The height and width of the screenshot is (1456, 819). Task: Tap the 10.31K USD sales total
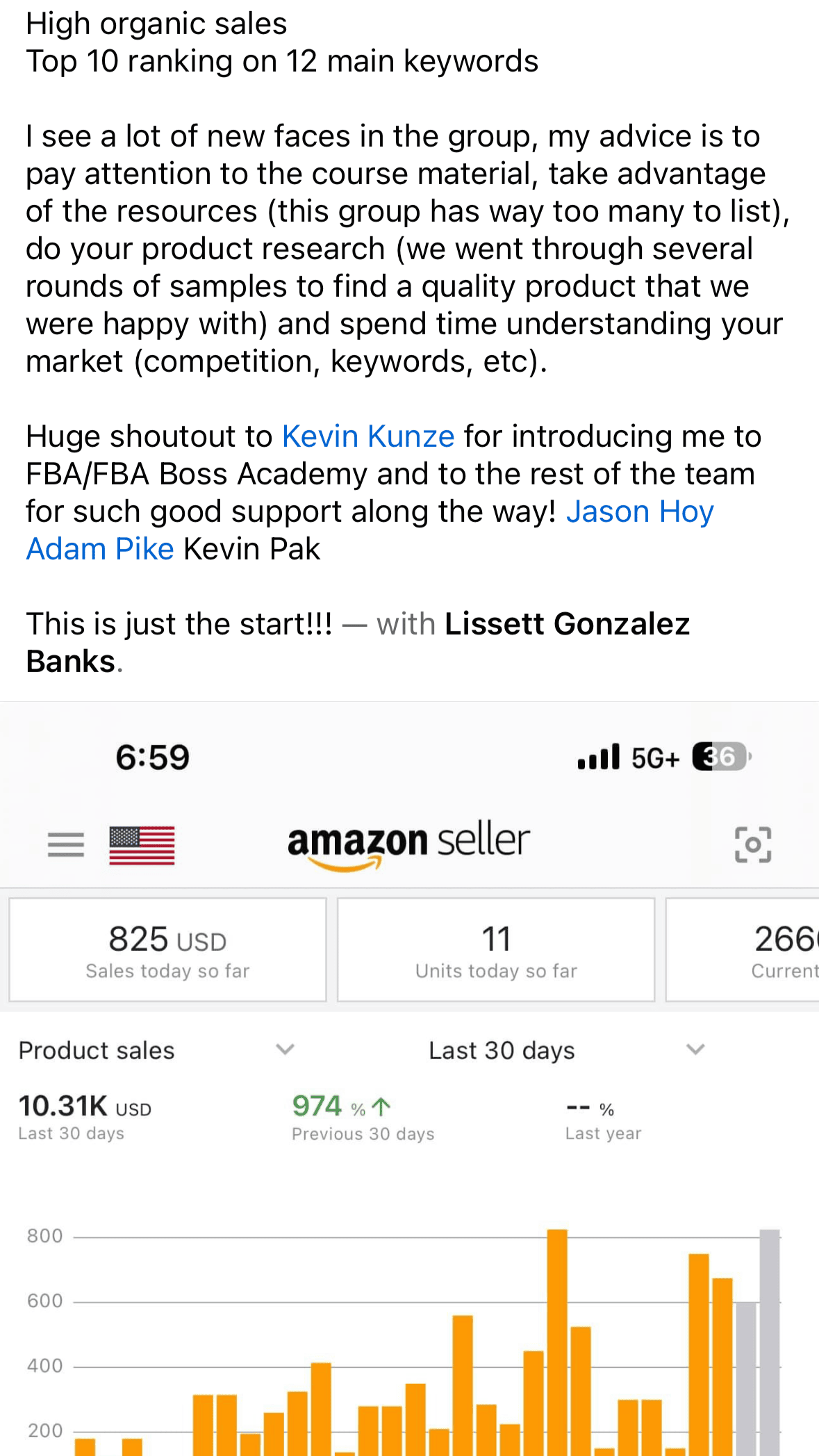[84, 1106]
